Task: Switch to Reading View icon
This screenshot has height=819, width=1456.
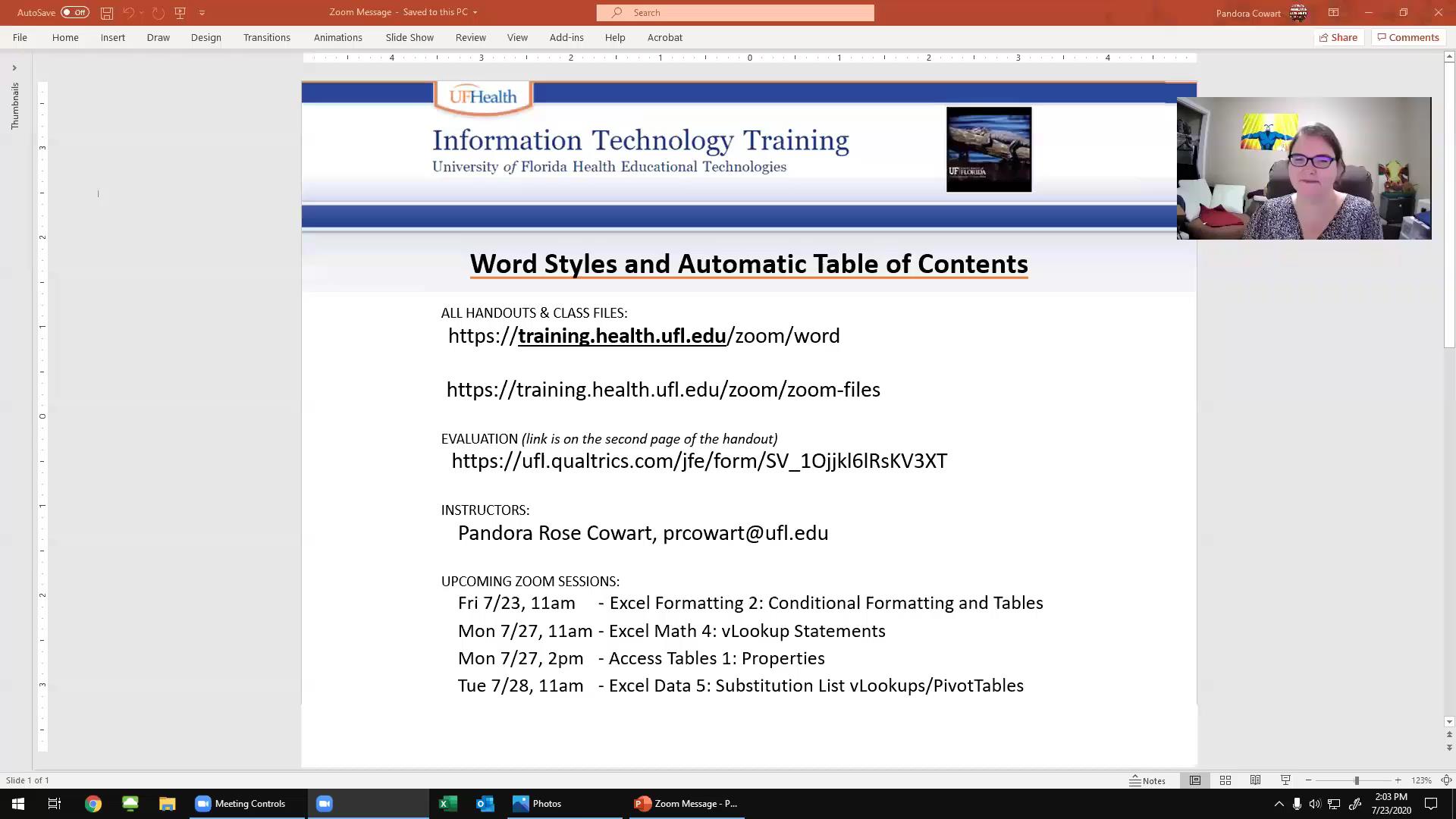Action: (1256, 780)
